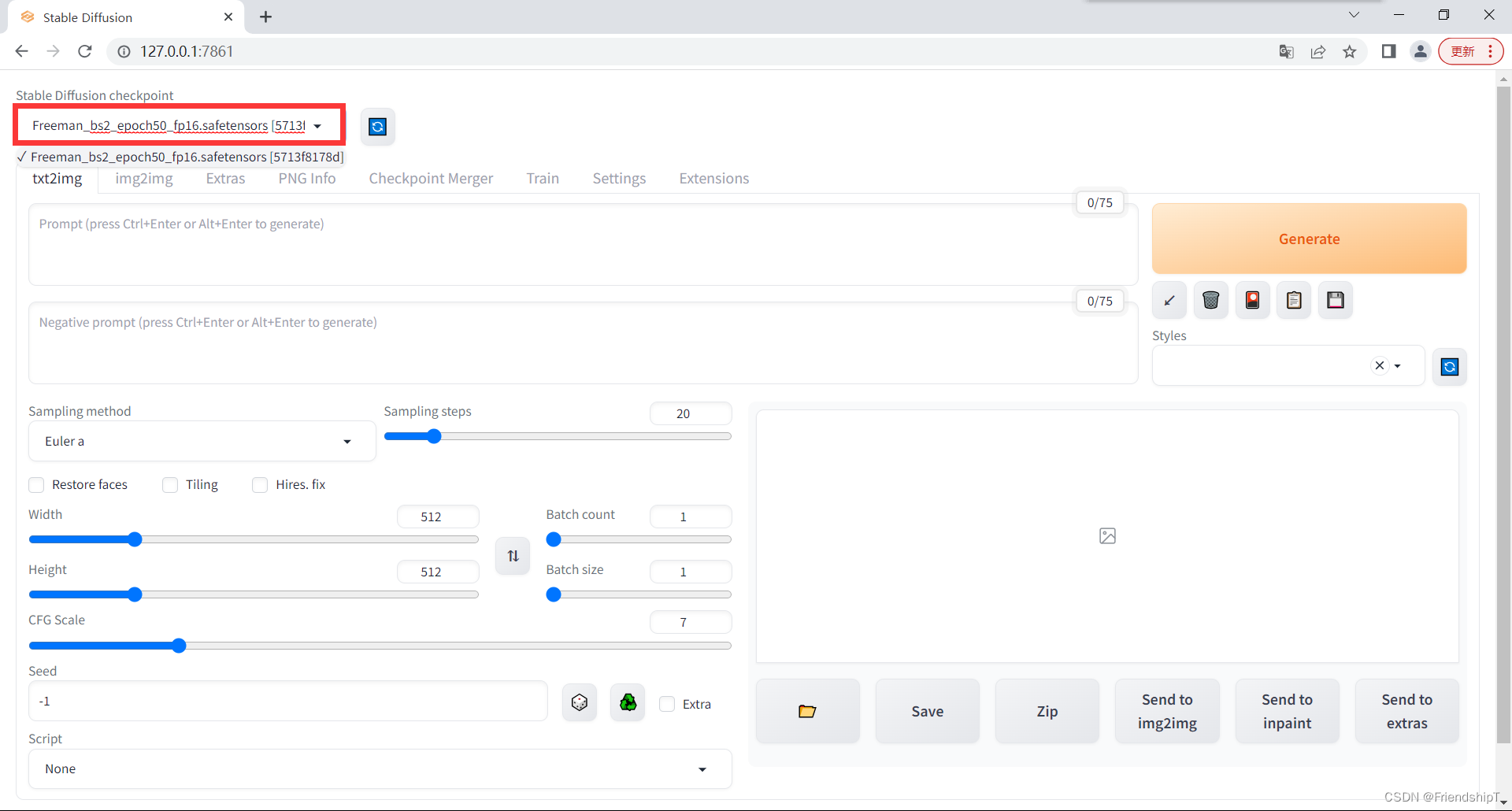The image size is (1512, 811).
Task: Click Send to inpaint
Action: pos(1287,711)
